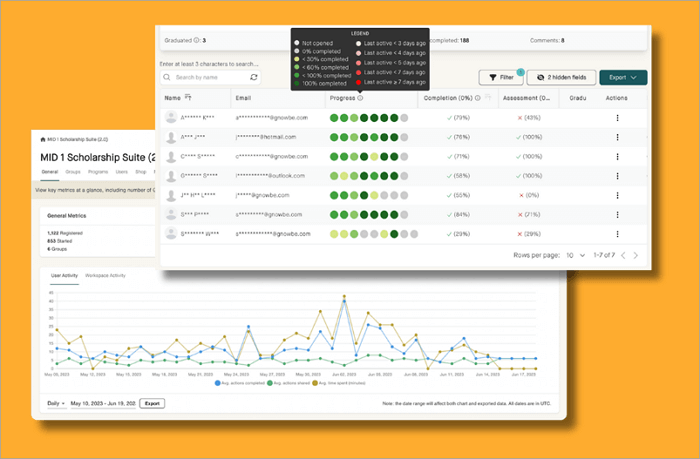Click the (0%) assessment value
700x459 pixels.
click(x=532, y=195)
